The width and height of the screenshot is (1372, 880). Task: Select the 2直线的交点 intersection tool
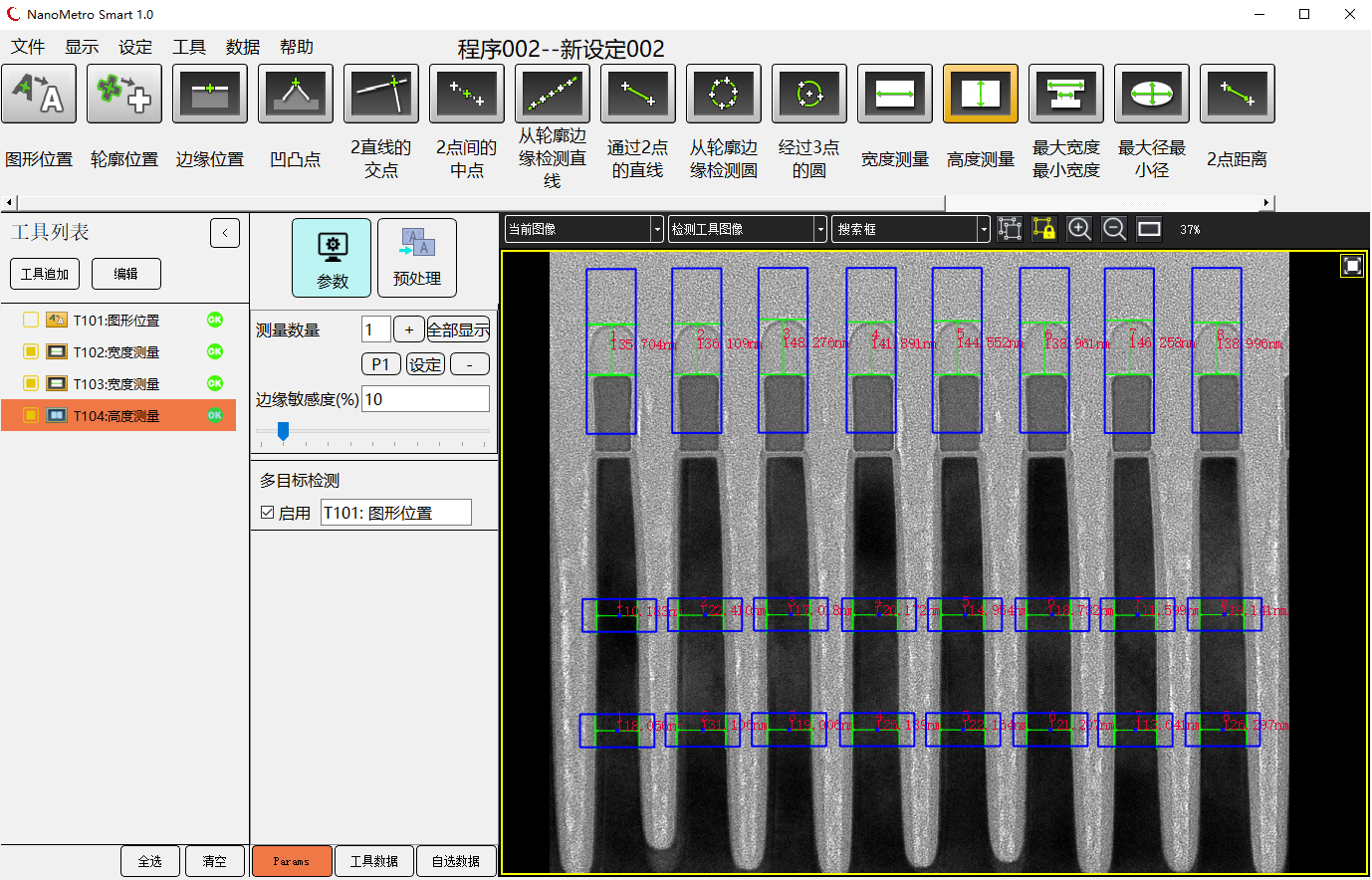pos(381,95)
